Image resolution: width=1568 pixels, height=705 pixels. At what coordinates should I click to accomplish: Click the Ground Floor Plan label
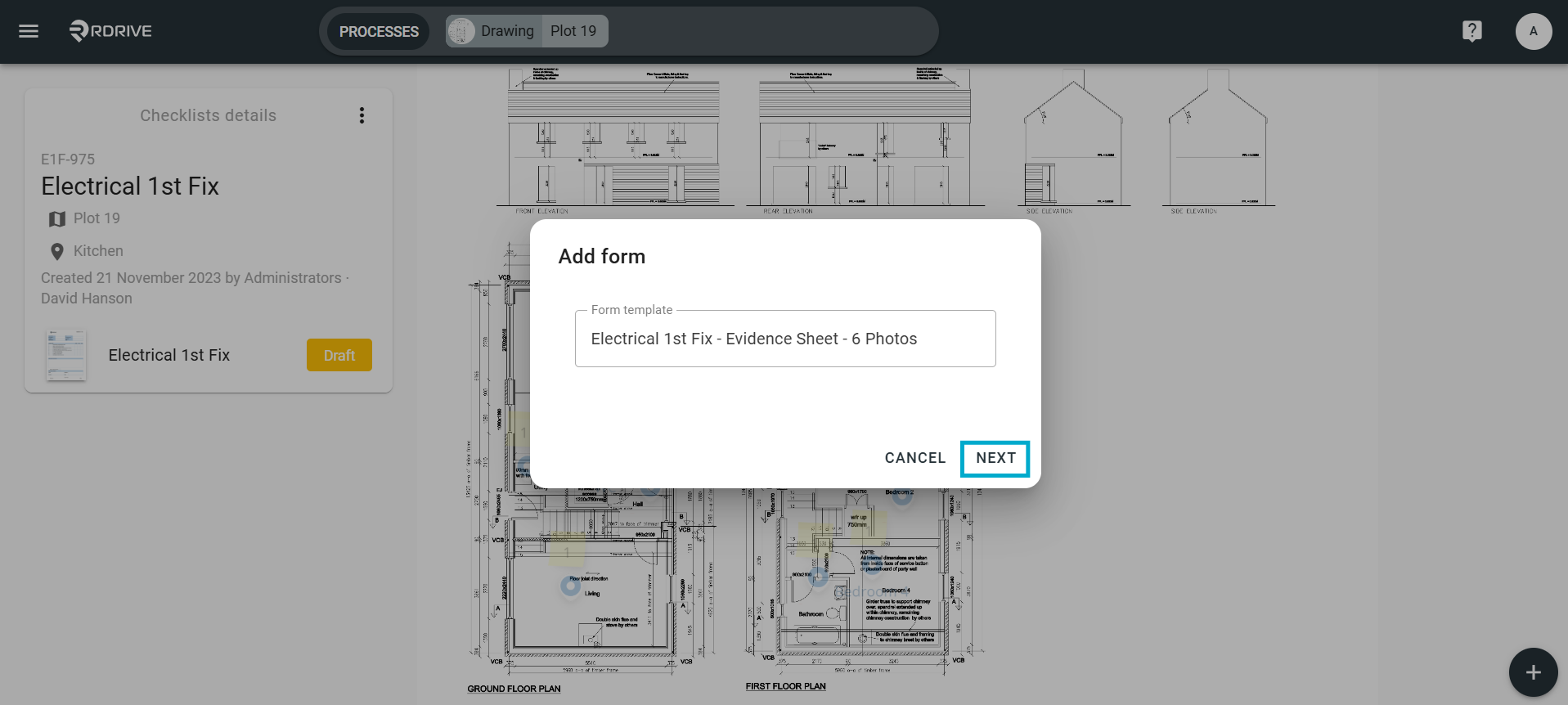(x=514, y=689)
